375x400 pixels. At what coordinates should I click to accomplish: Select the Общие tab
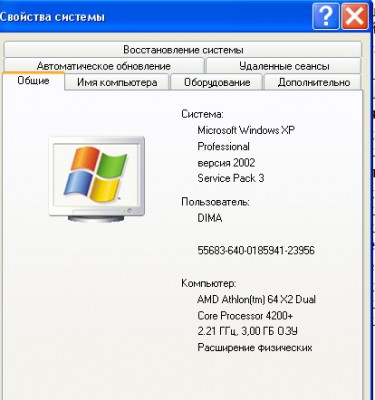(x=33, y=81)
